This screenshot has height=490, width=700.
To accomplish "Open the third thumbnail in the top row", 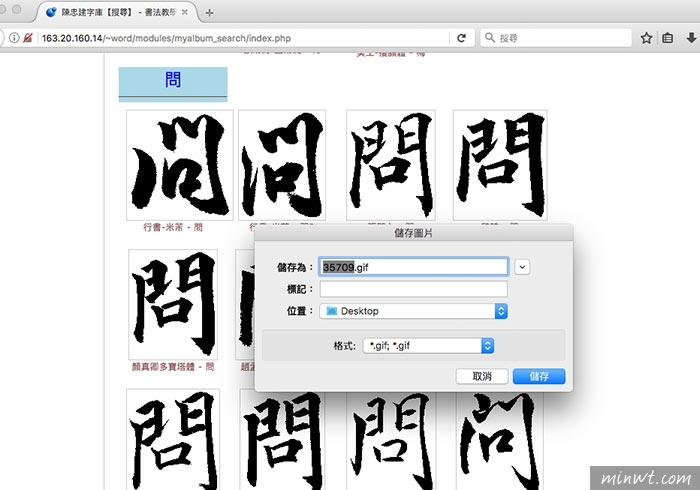I will tap(391, 165).
